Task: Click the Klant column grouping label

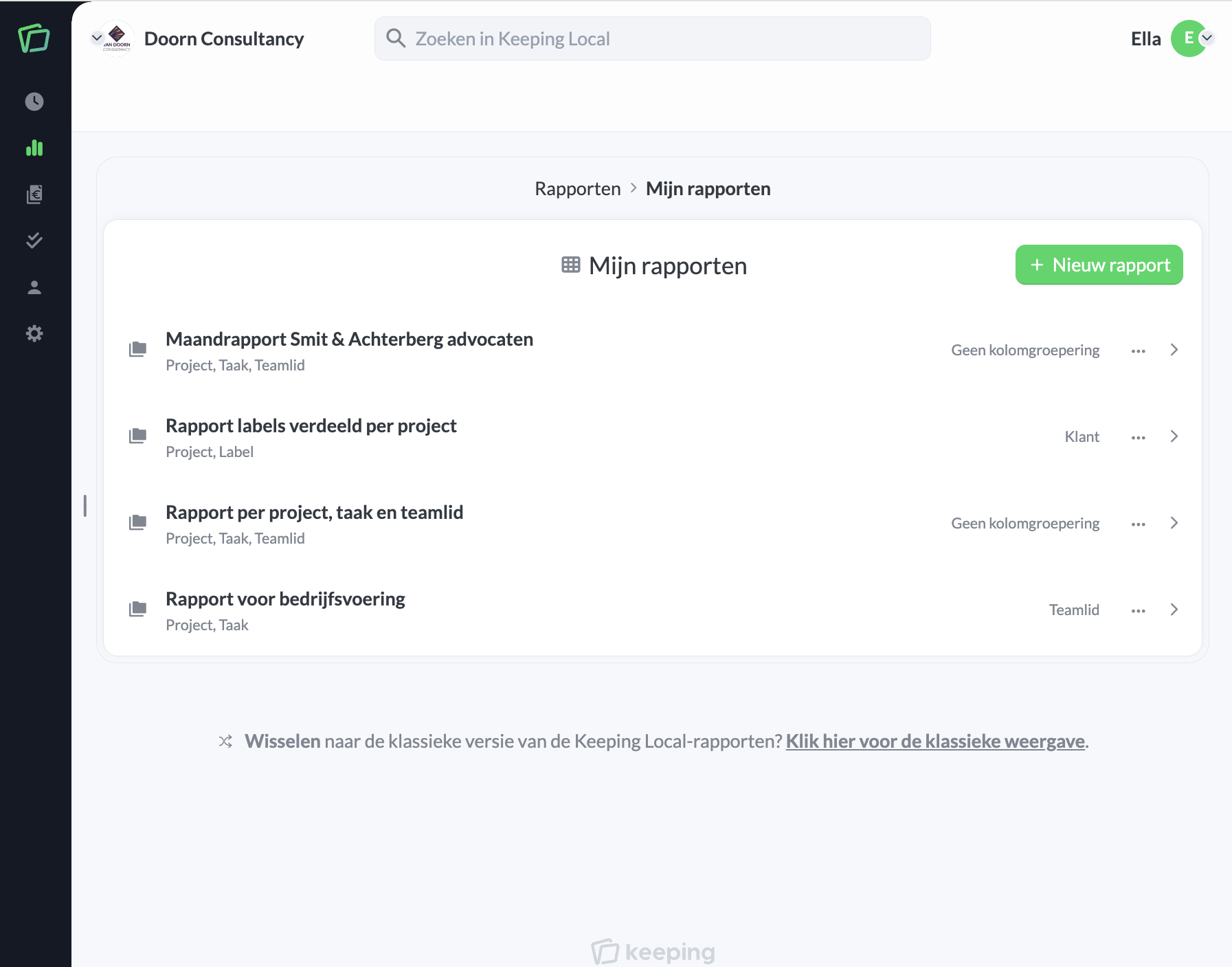Action: click(x=1082, y=436)
